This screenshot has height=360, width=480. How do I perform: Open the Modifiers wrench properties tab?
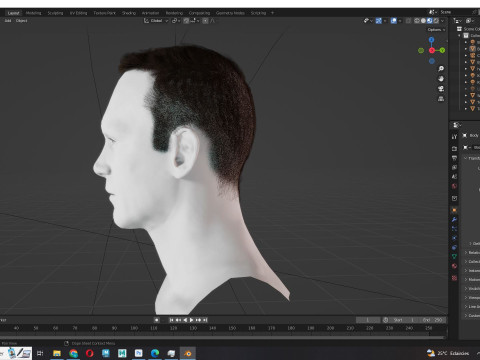click(454, 219)
